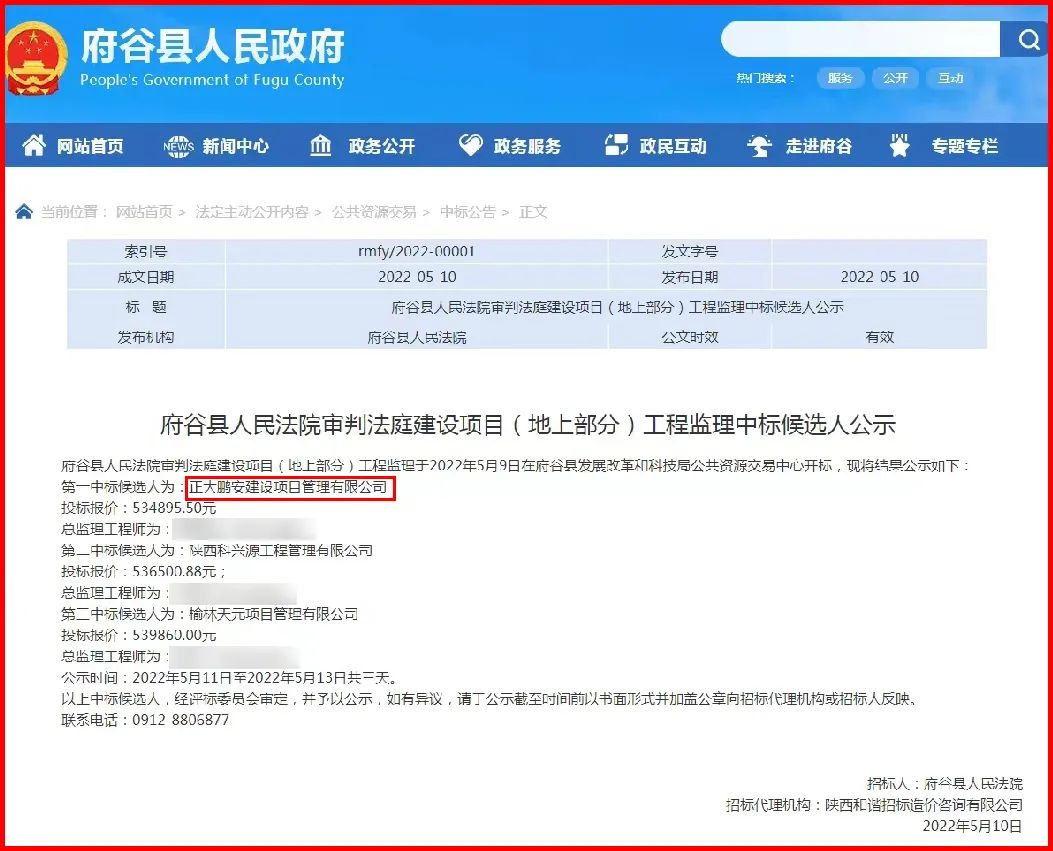Click the 政民互动 chat icon
The image size is (1053, 851).
click(x=617, y=146)
